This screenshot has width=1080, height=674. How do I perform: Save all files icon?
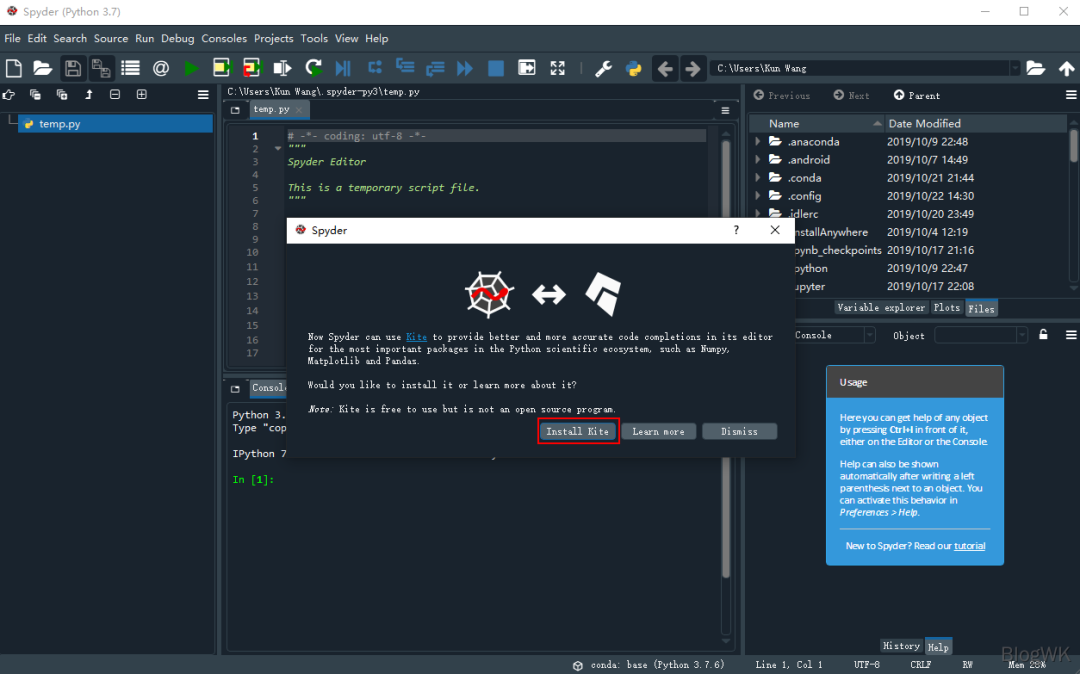101,68
